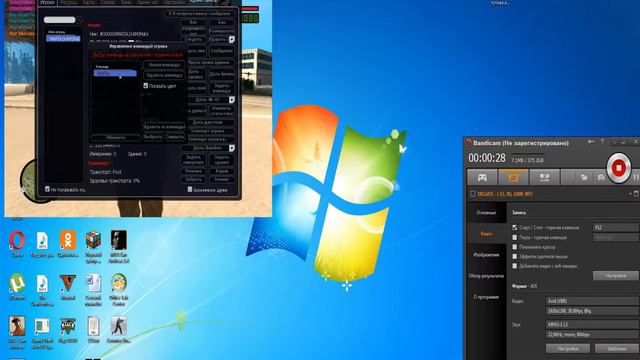This screenshot has height=360, width=640.
Task: Click Закрыть button in team dialog
Action: pos(175,137)
